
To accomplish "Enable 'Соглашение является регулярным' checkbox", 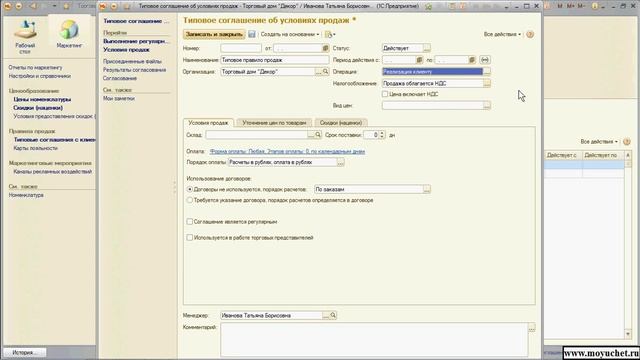I will [x=189, y=222].
